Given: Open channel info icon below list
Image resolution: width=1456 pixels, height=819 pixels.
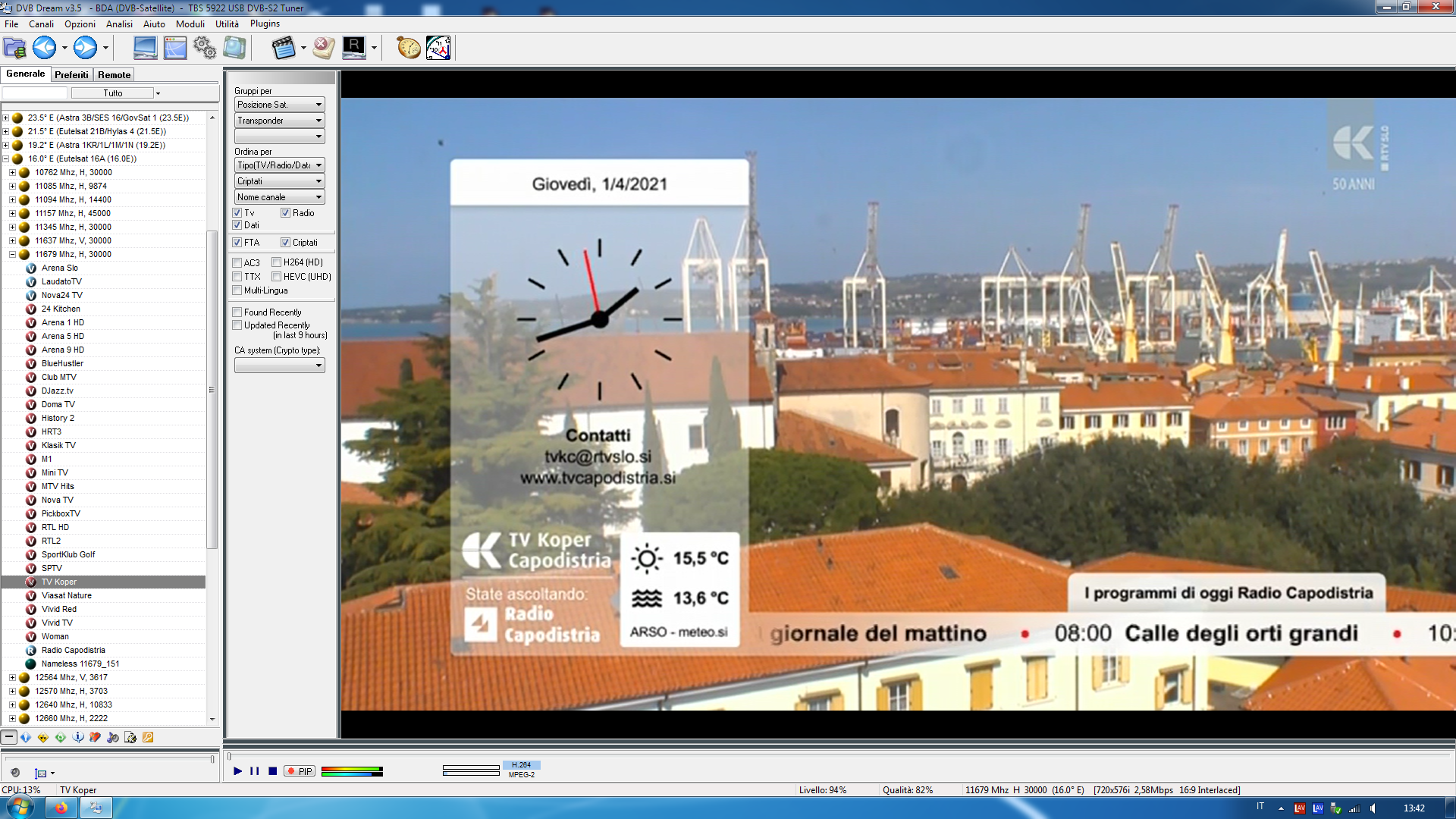Looking at the screenshot, I should (x=78, y=737).
